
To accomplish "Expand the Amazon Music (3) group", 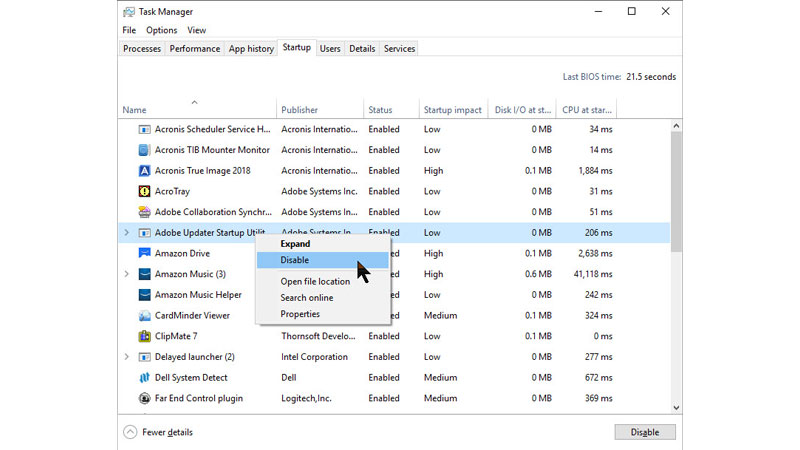I will click(x=127, y=274).
